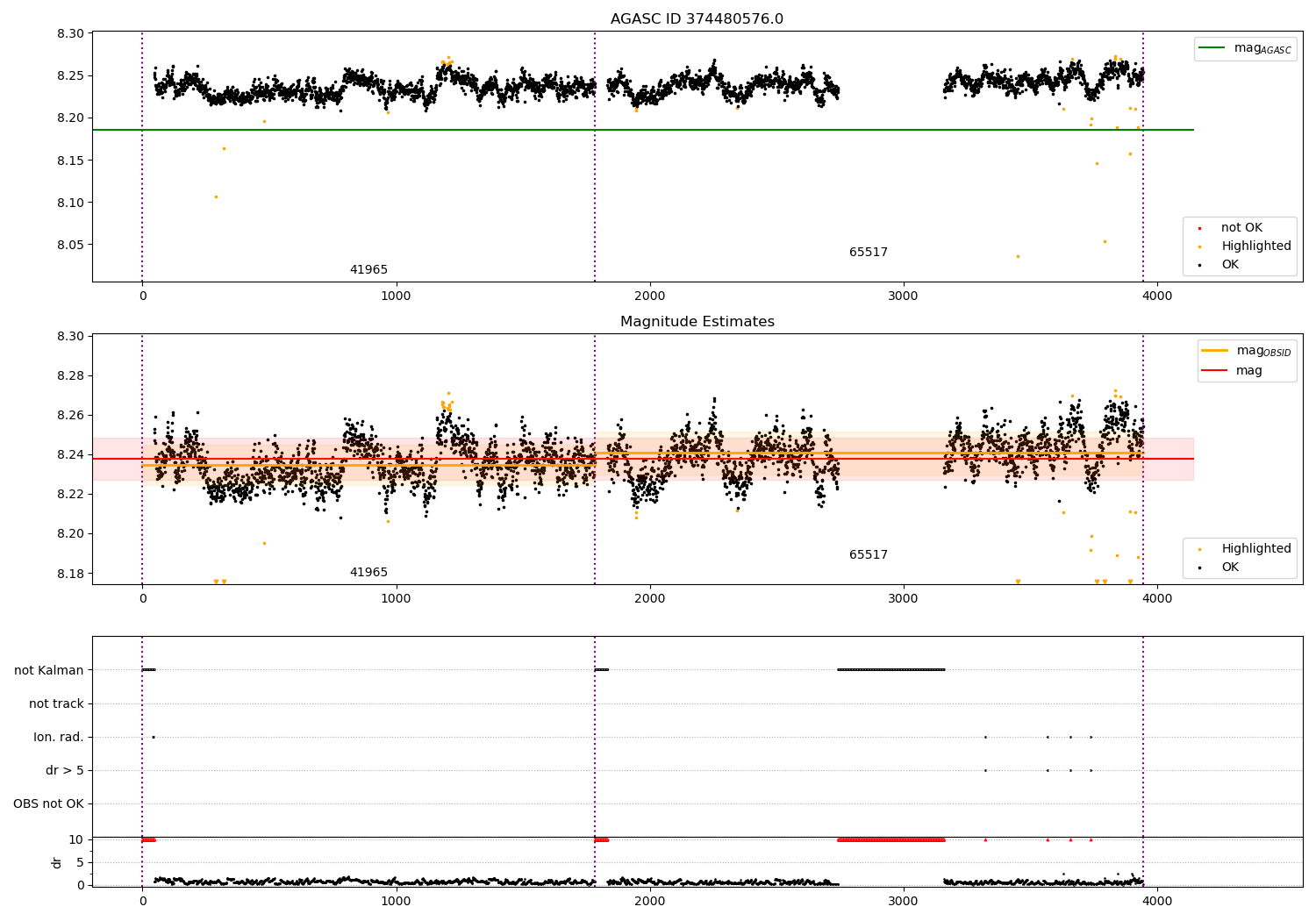Click the red line sample beside "mag" legend entry
1316x921 pixels.
coord(1215,370)
